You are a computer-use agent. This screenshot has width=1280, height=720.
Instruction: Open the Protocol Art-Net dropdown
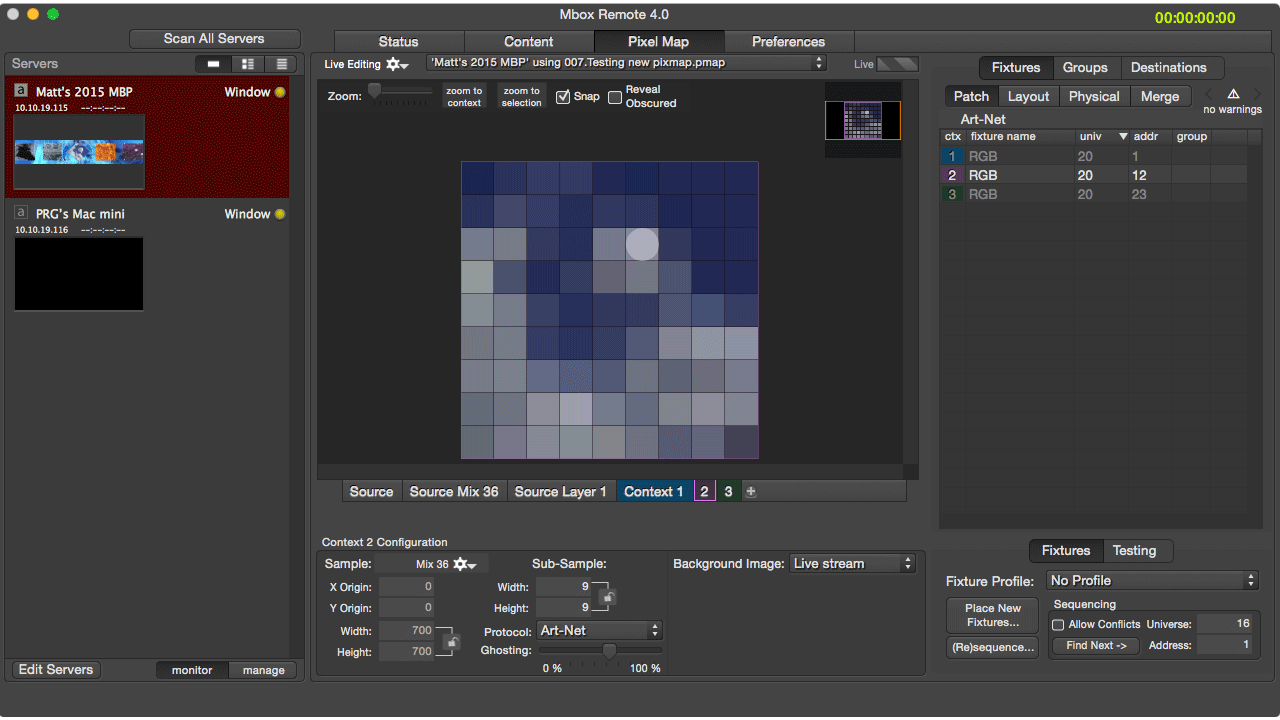point(599,631)
